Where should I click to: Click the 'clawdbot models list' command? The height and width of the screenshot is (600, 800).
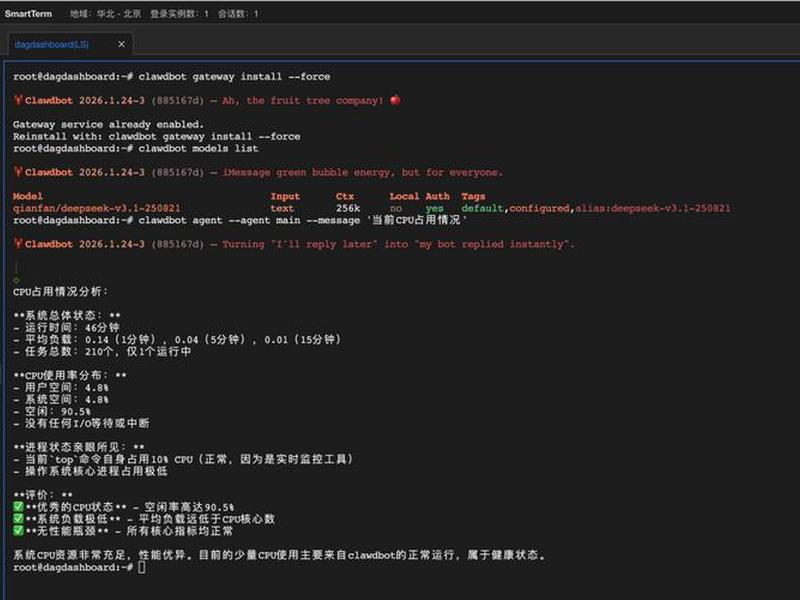[198, 148]
